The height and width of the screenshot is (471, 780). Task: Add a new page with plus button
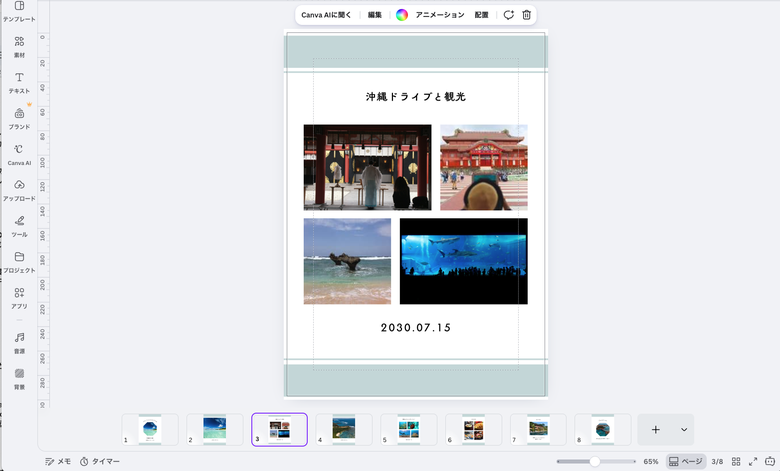[x=656, y=429]
